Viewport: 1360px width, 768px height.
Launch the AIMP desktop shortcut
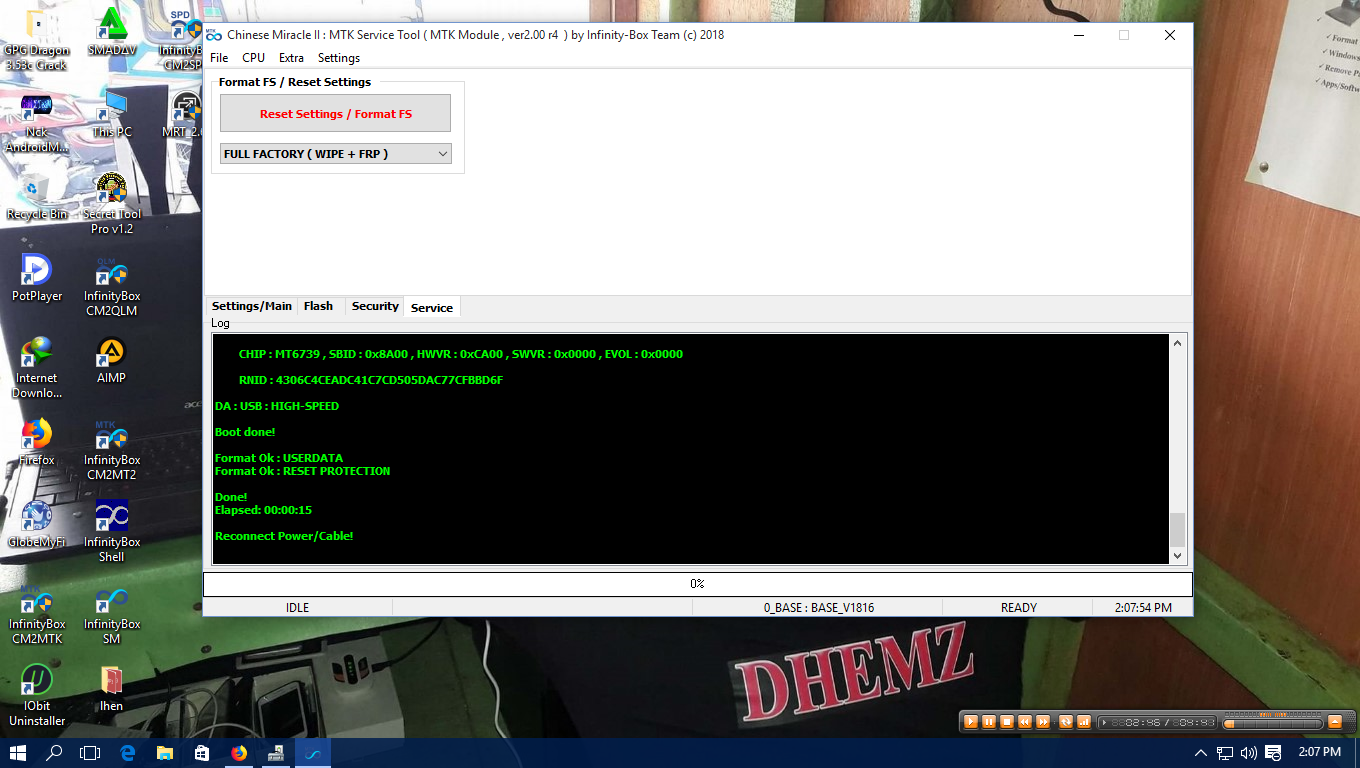click(111, 360)
